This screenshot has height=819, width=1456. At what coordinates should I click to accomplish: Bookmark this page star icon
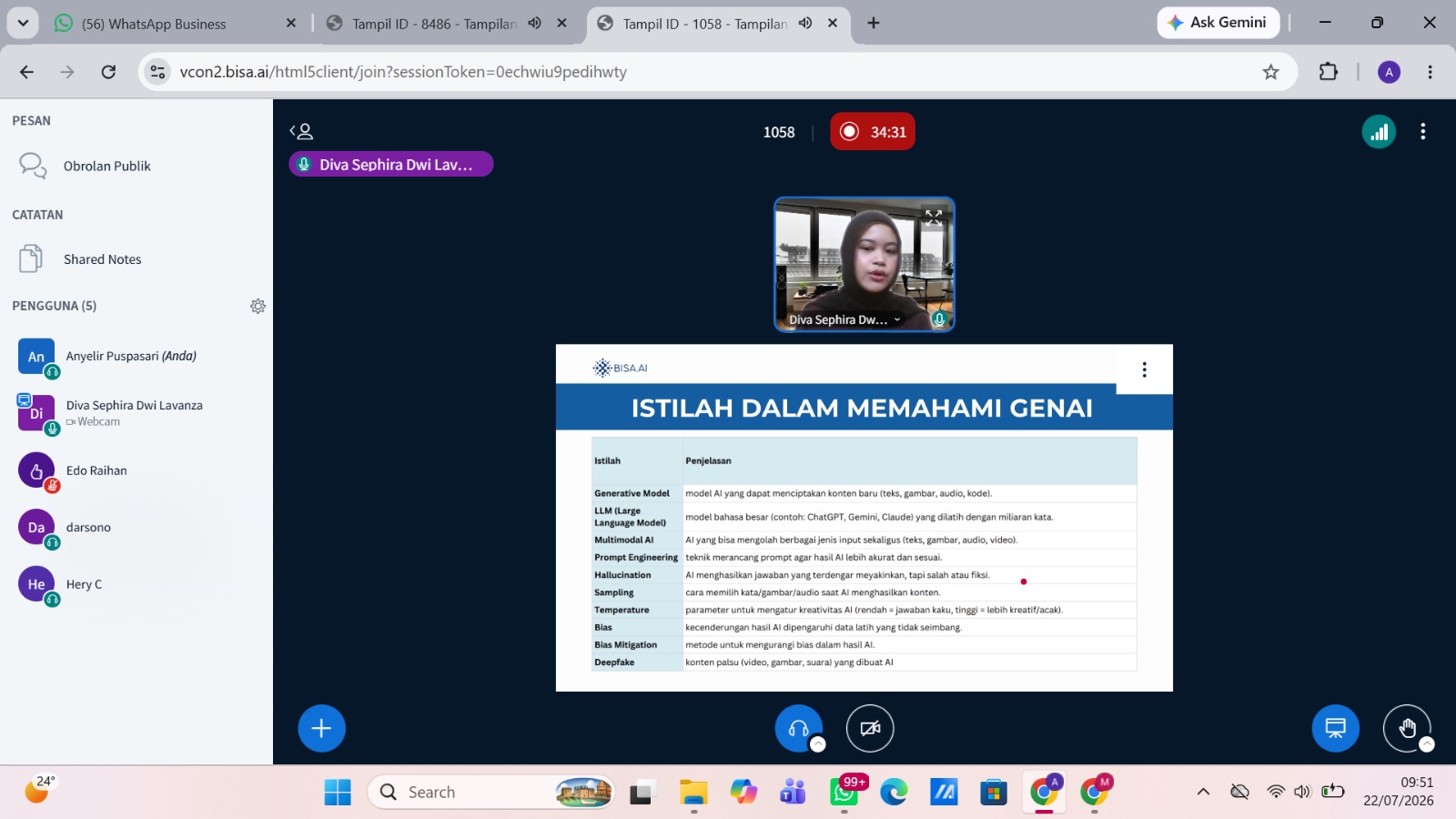click(1270, 72)
